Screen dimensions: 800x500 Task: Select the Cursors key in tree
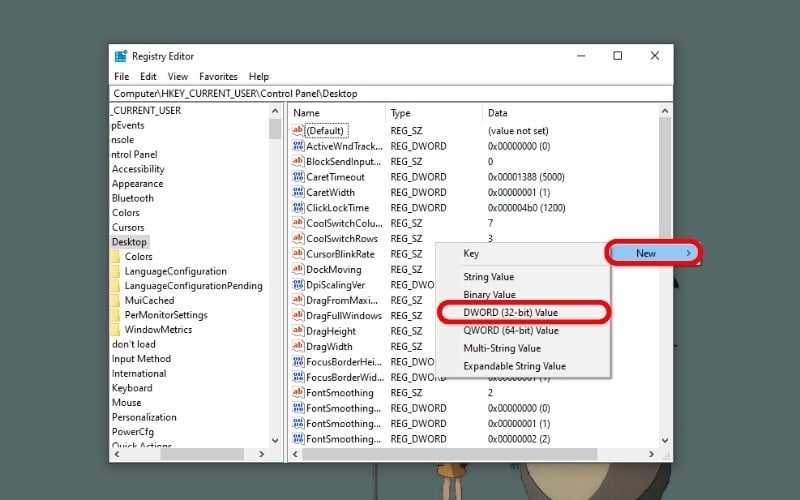click(128, 228)
